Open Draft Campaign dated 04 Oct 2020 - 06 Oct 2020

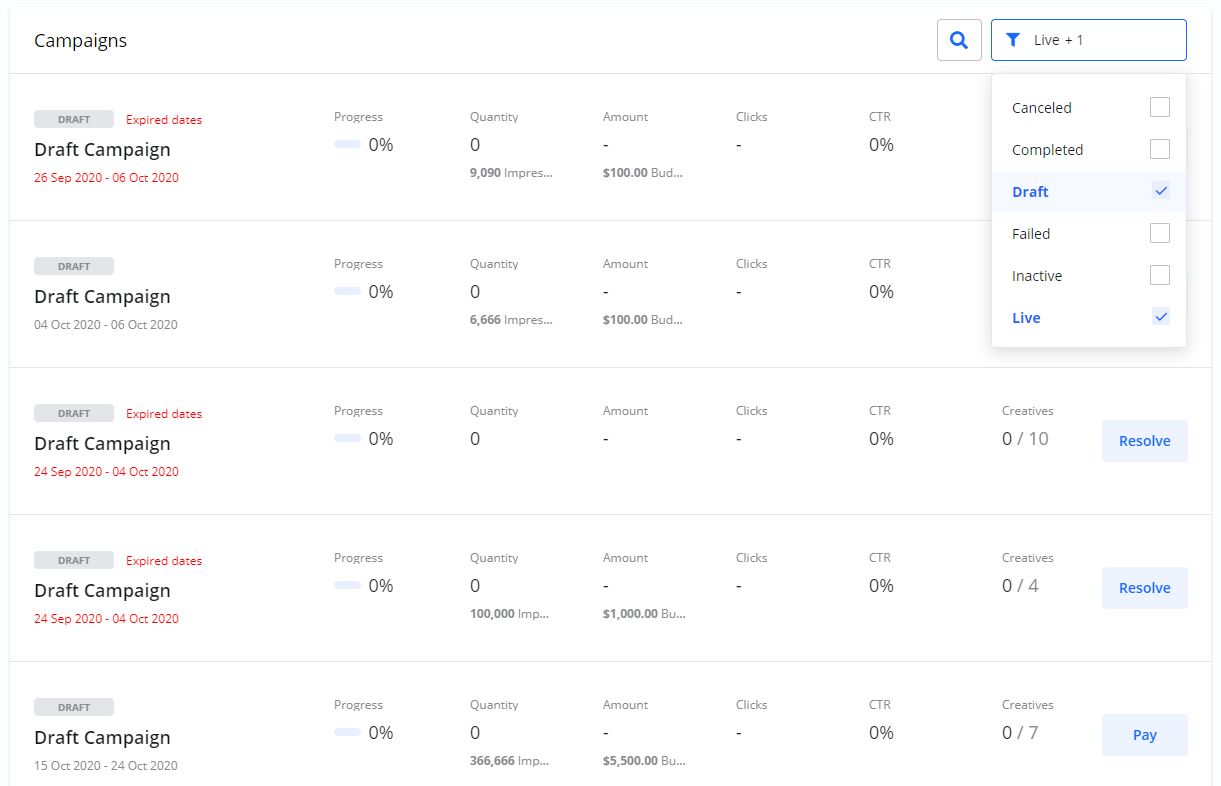pyautogui.click(x=102, y=297)
